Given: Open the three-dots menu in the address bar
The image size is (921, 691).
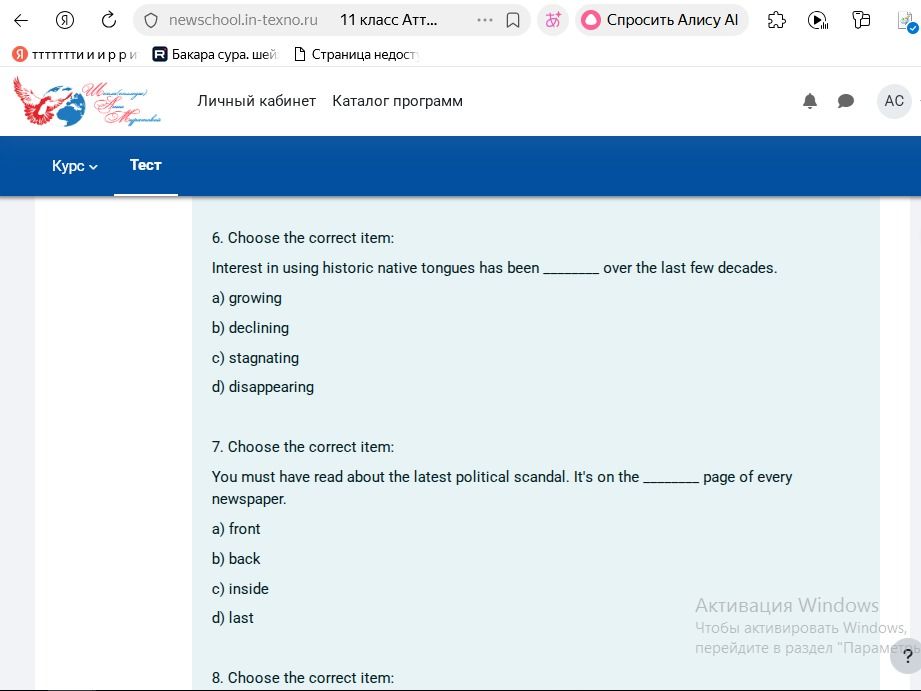Looking at the screenshot, I should pyautogui.click(x=485, y=21).
